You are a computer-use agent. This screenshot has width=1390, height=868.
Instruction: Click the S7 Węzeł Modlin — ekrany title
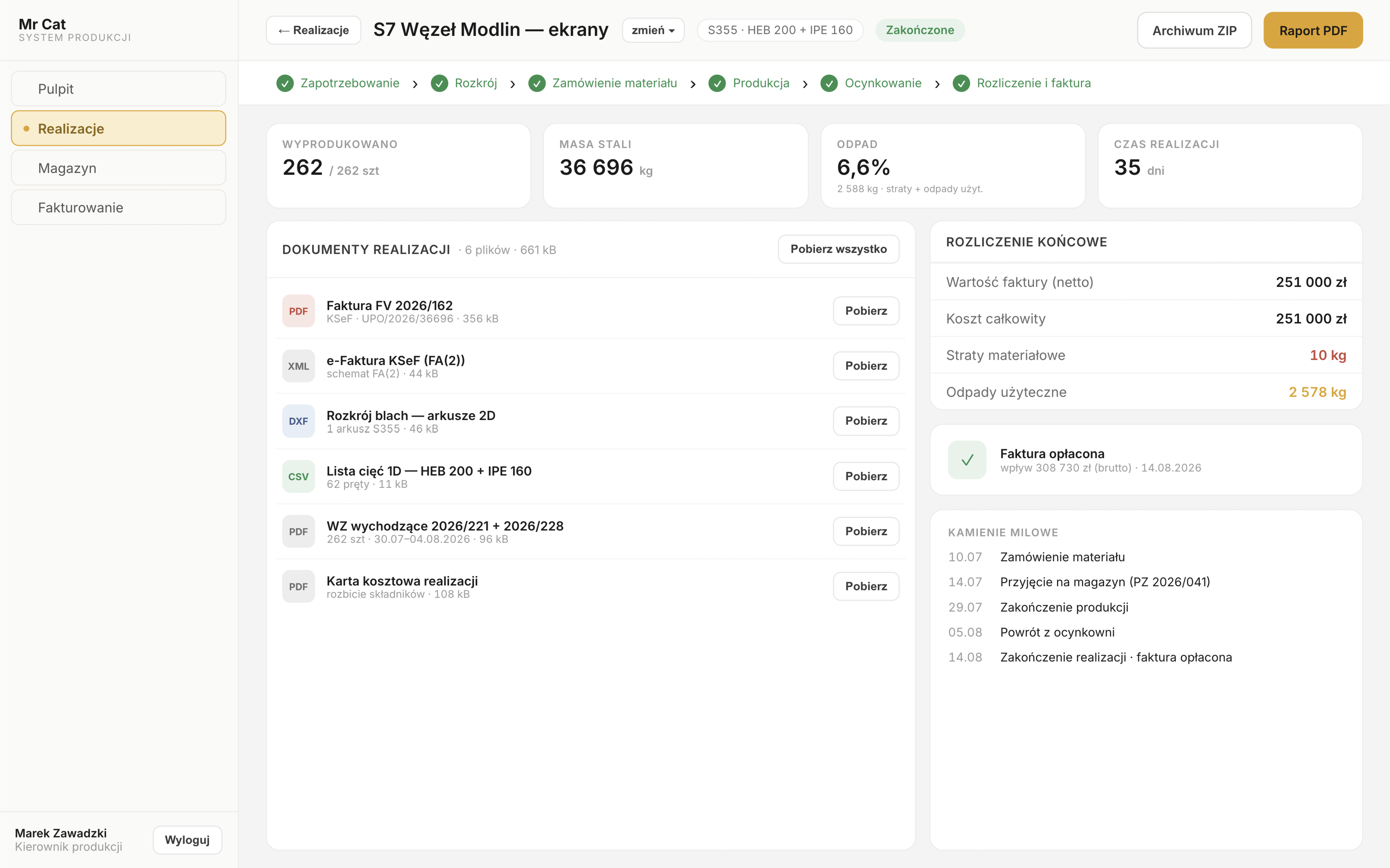pos(491,29)
